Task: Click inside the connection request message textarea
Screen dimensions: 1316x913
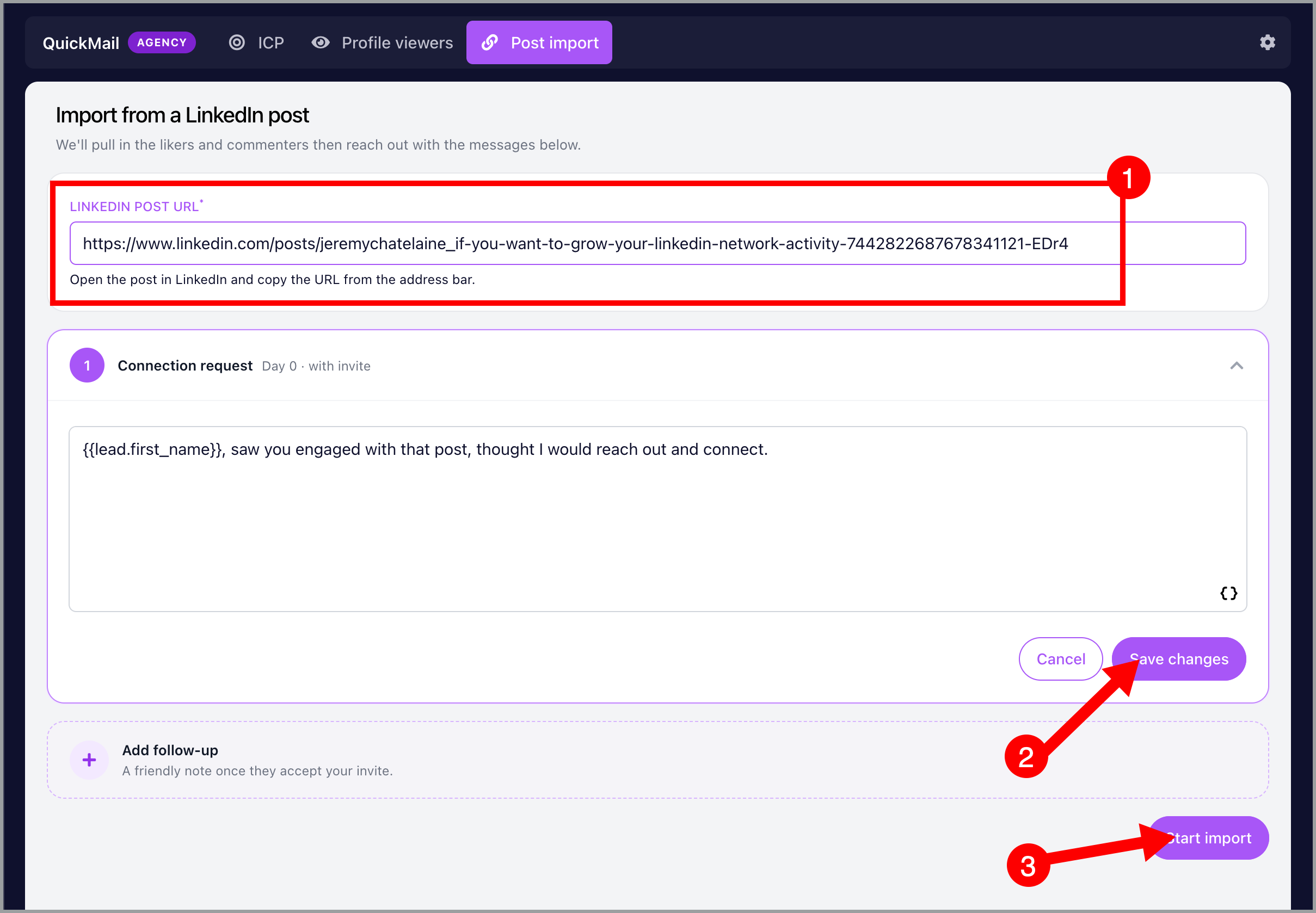Action: click(x=657, y=519)
